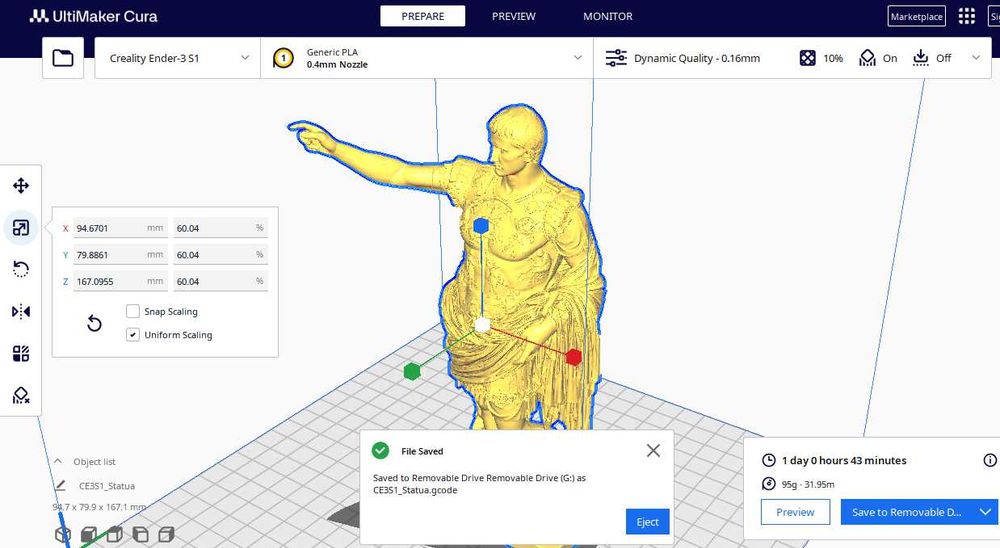This screenshot has height=548, width=1000.
Task: Switch to left side view cube
Action: click(x=140, y=534)
